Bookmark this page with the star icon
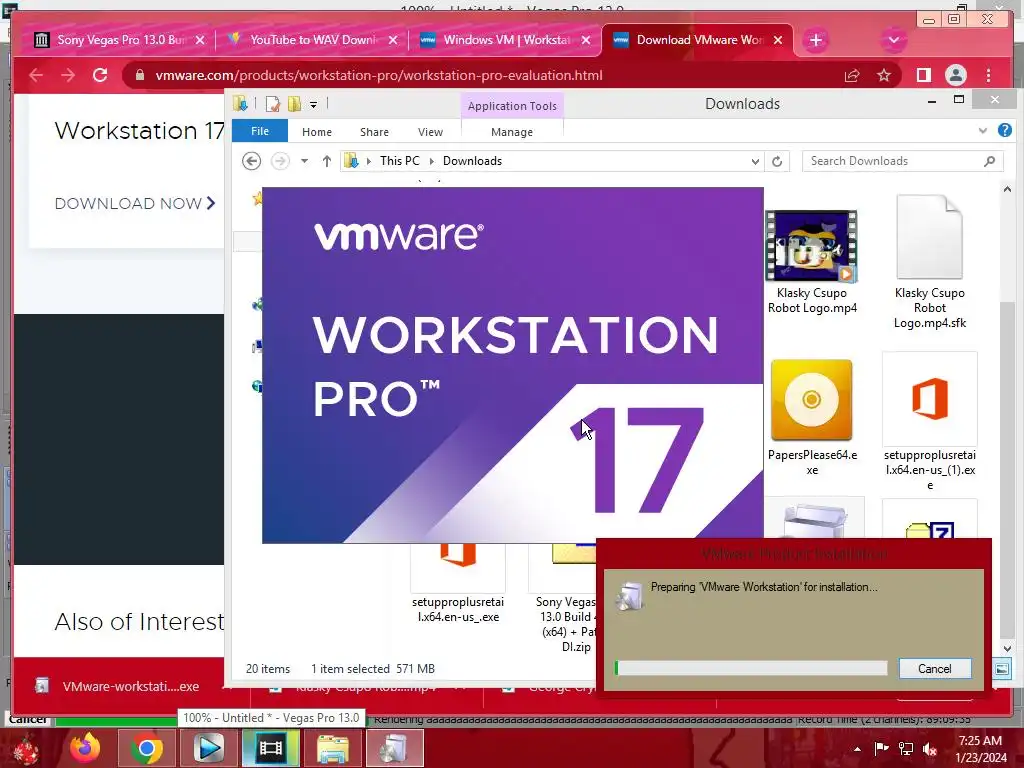Image resolution: width=1024 pixels, height=768 pixels. (x=884, y=76)
